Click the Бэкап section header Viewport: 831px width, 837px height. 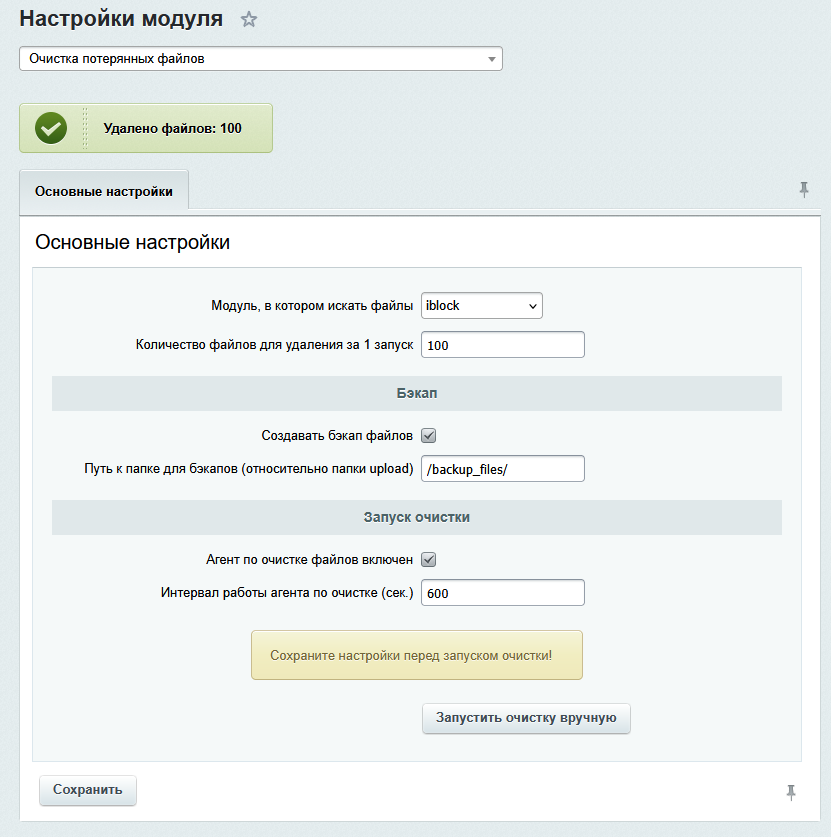[416, 394]
